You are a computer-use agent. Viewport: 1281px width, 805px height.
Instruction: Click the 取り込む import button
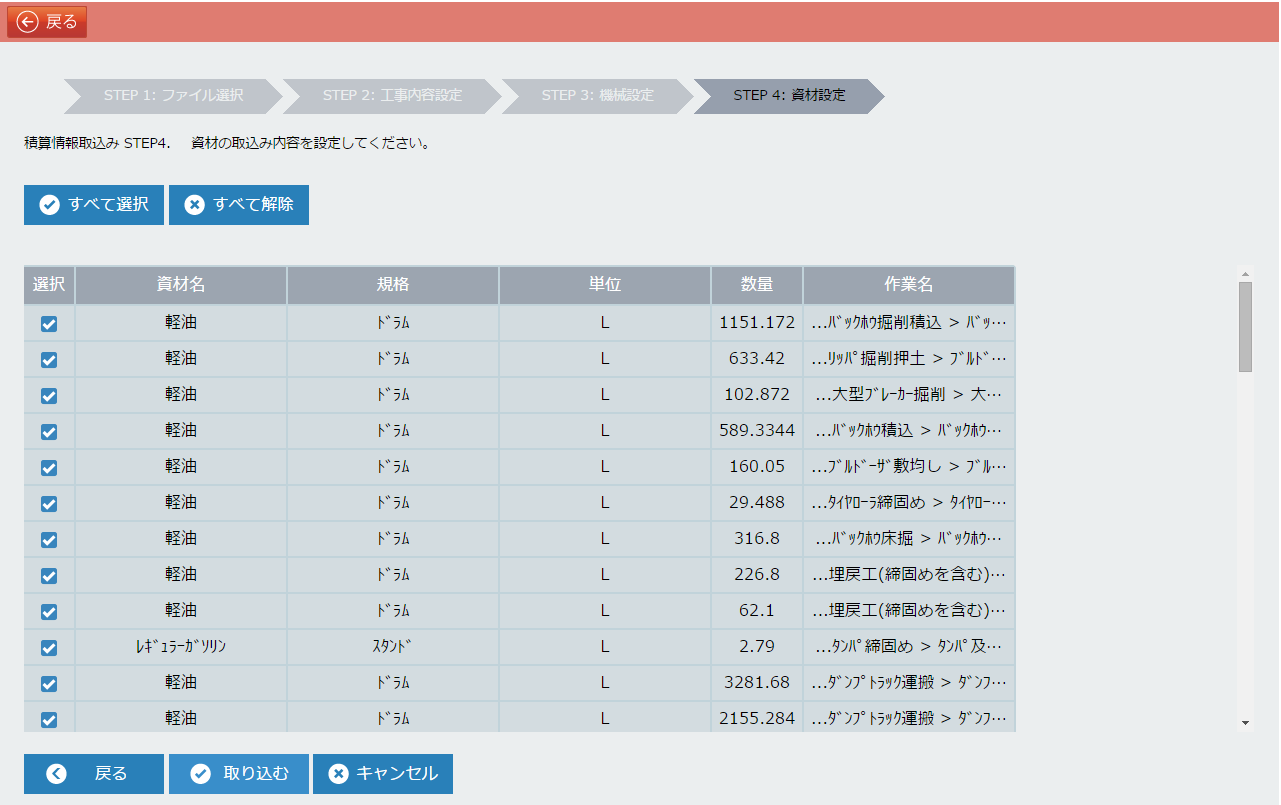tap(239, 774)
